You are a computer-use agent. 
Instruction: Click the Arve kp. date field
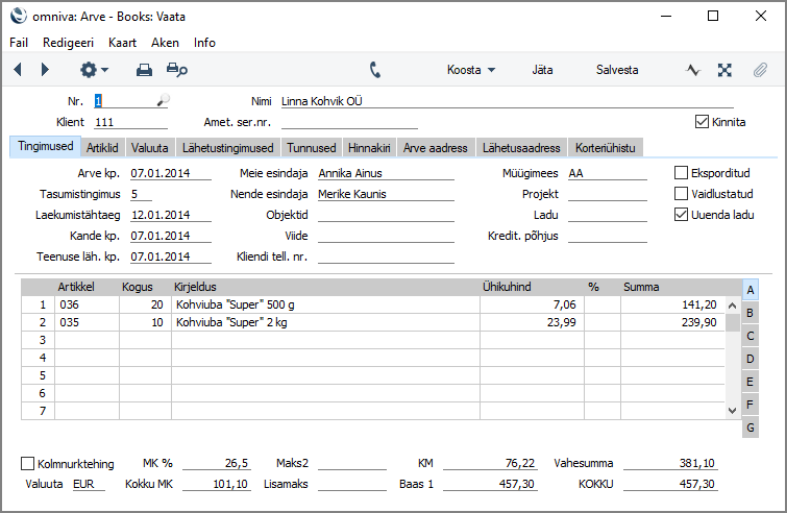(x=171, y=173)
